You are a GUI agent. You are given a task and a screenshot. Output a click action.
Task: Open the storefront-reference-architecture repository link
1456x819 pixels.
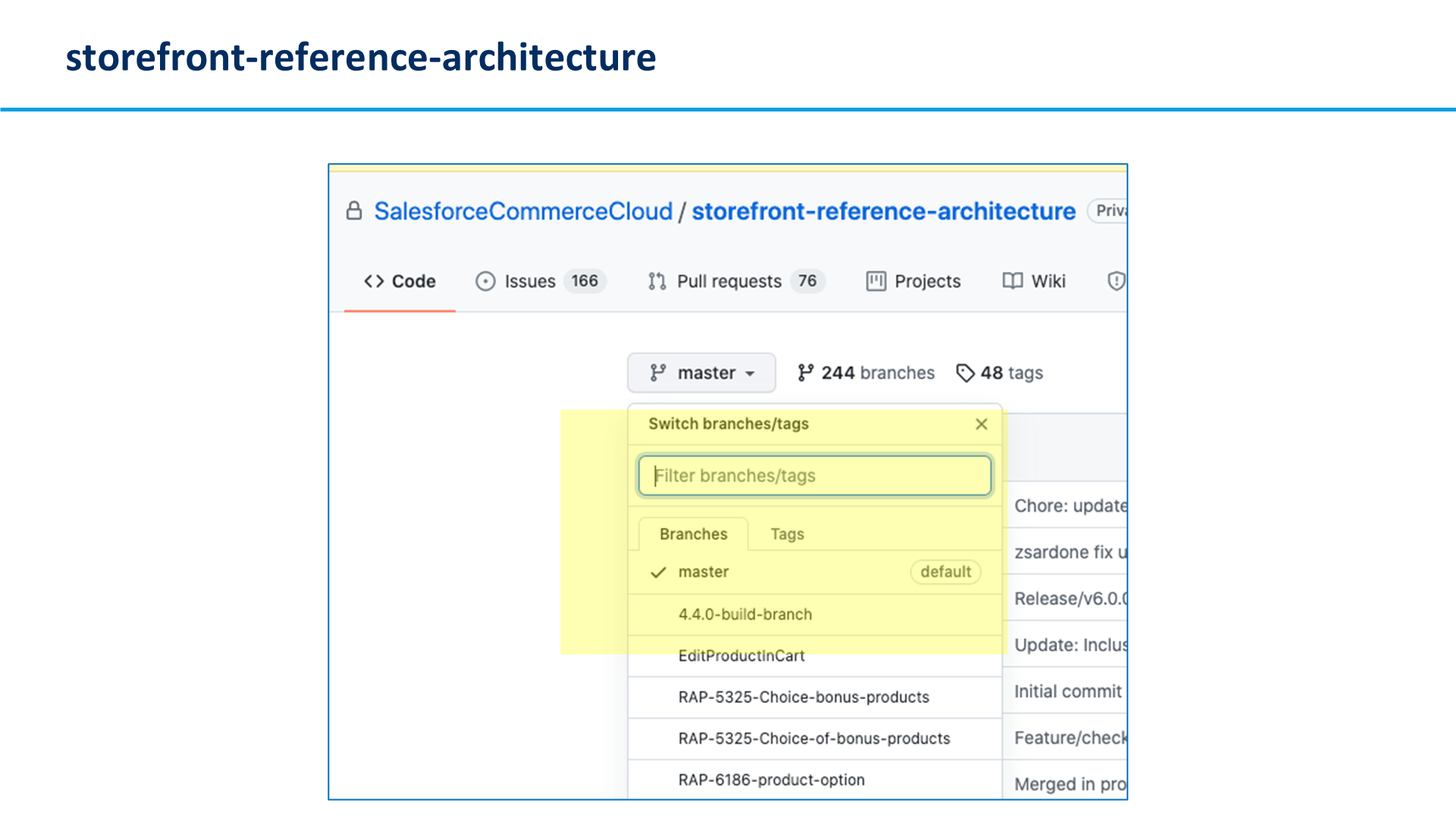(x=883, y=211)
